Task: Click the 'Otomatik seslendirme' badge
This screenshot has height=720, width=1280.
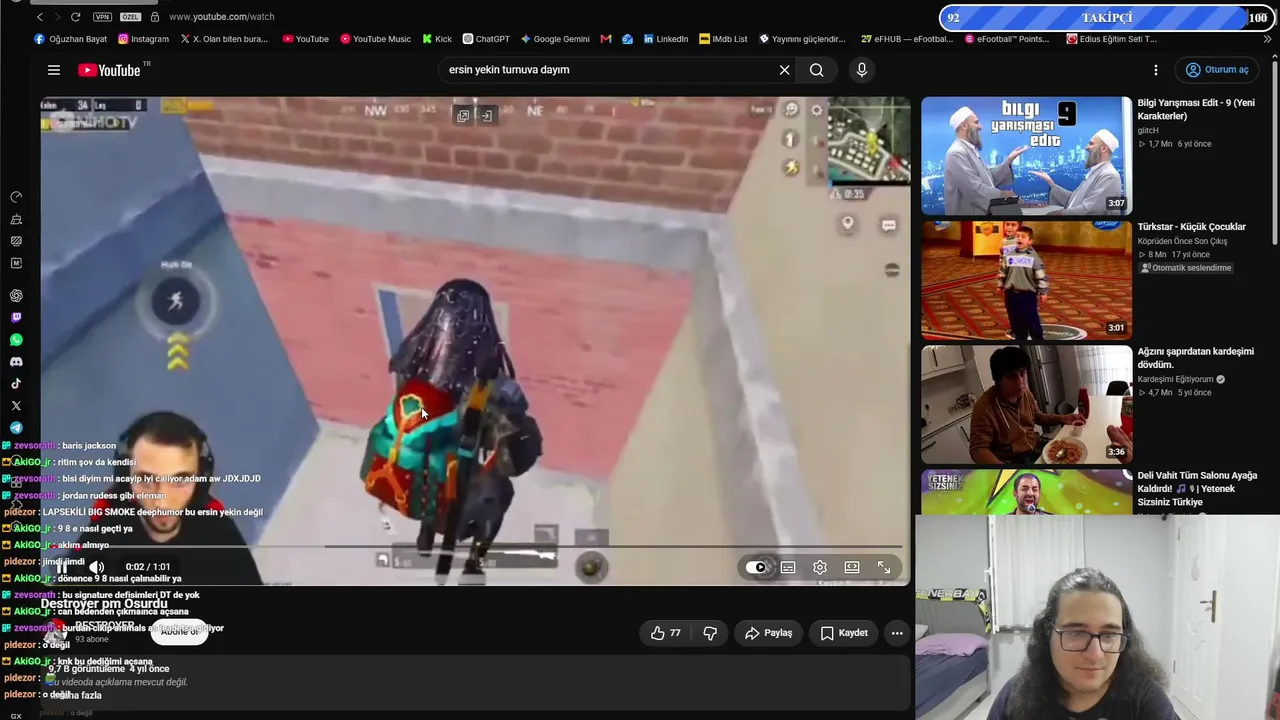Action: point(1187,268)
